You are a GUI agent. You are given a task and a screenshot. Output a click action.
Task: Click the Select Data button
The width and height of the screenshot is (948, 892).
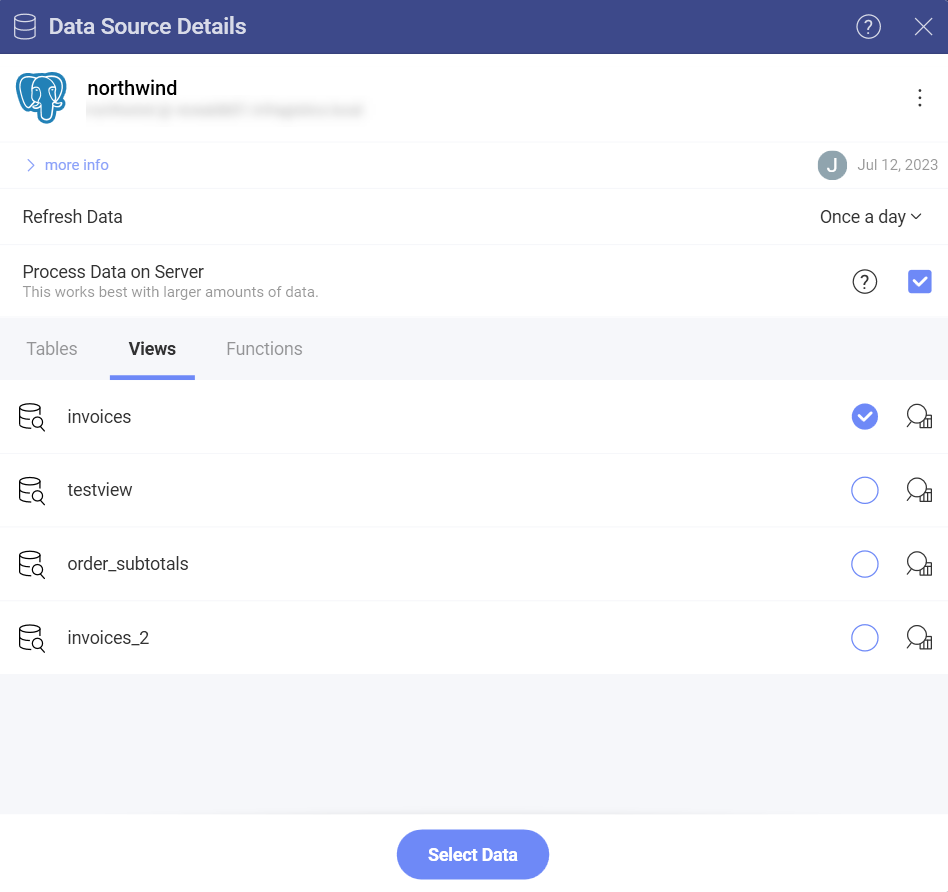[x=473, y=855]
